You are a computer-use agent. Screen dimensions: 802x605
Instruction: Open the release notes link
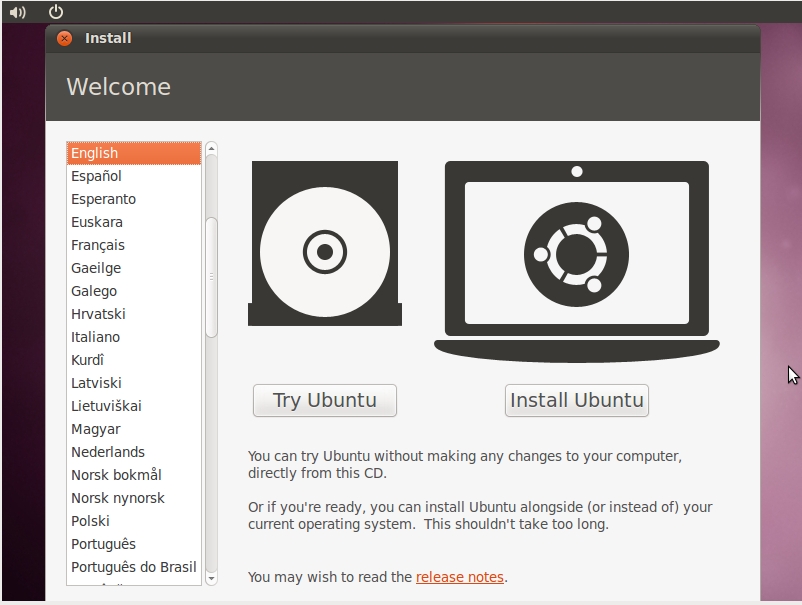coord(460,577)
